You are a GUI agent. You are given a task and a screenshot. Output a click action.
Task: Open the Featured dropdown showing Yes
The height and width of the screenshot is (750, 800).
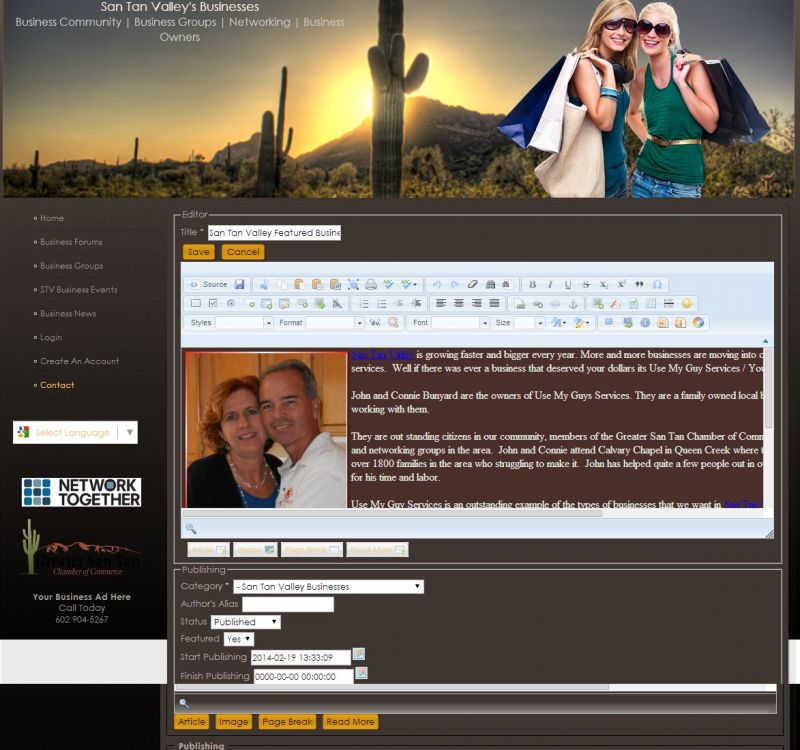pyautogui.click(x=238, y=639)
